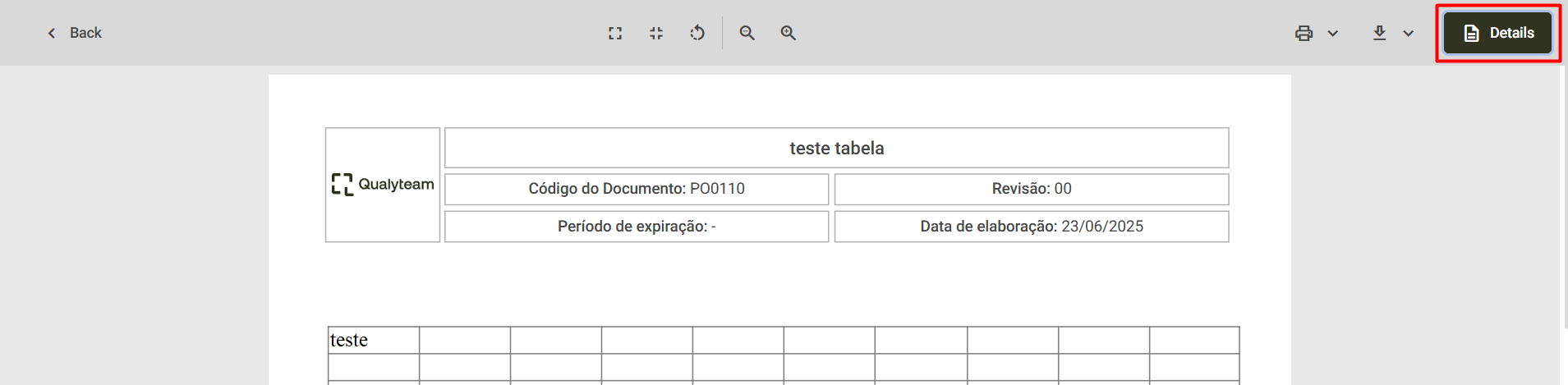The width and height of the screenshot is (1568, 385).
Task: Go back using the Back button
Action: 74,33
